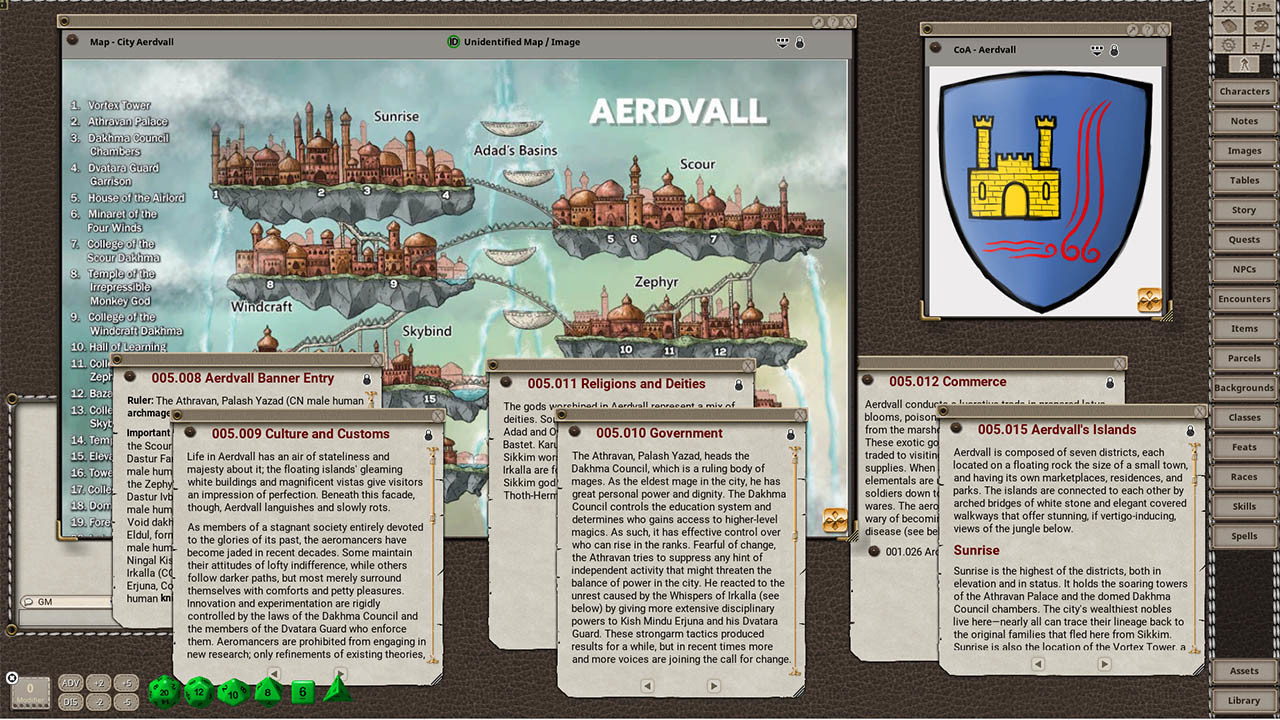Click the green d6 die
The width and height of the screenshot is (1280, 720).
303,691
